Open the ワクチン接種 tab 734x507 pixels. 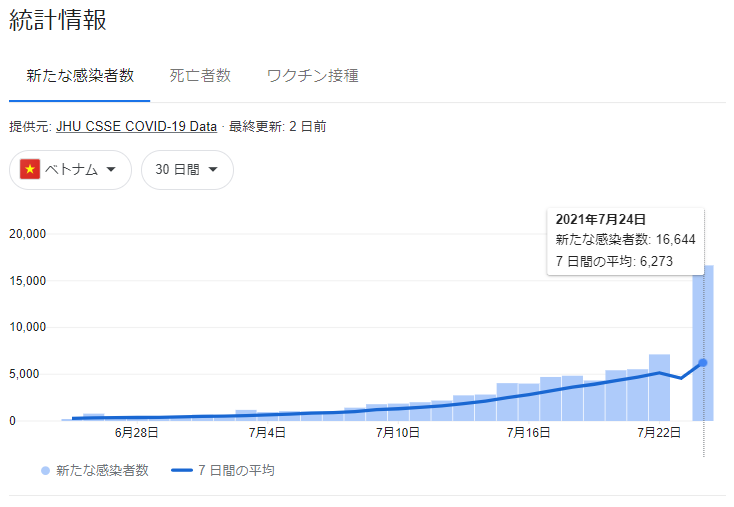coord(312,76)
